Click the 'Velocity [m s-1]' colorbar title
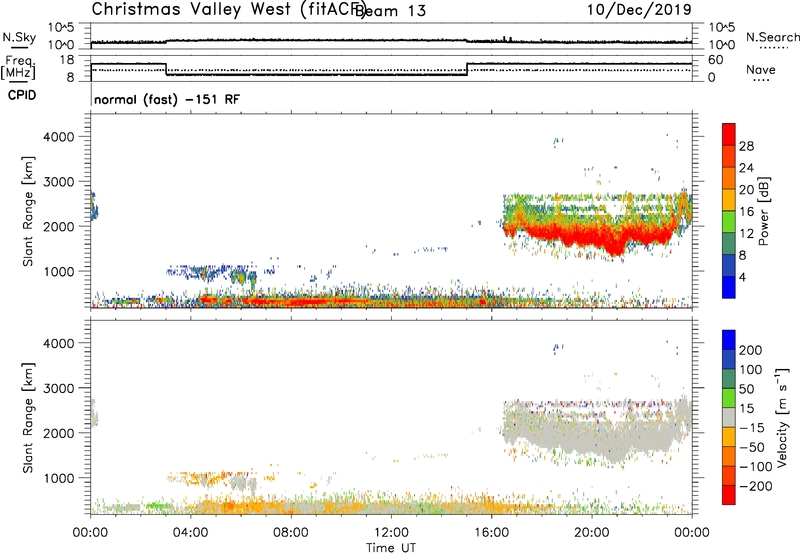Viewport: 800px width, 554px height. click(783, 417)
